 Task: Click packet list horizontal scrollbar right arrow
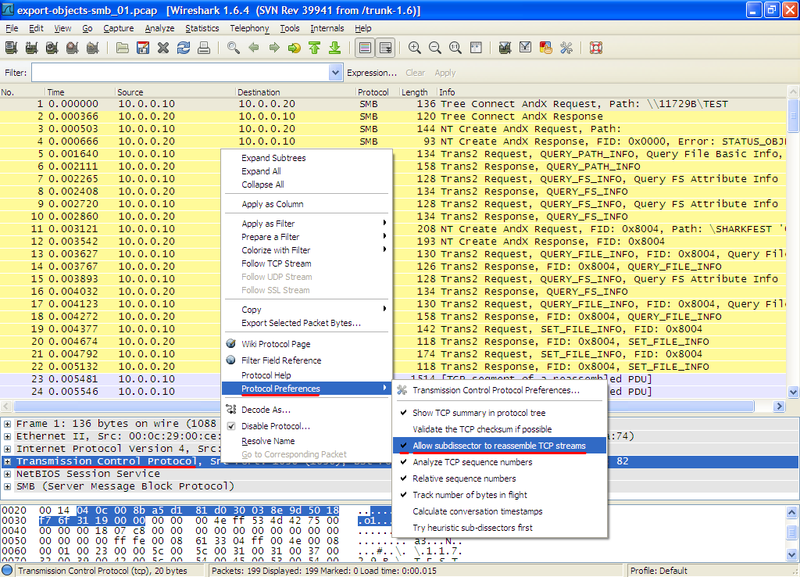coord(779,406)
